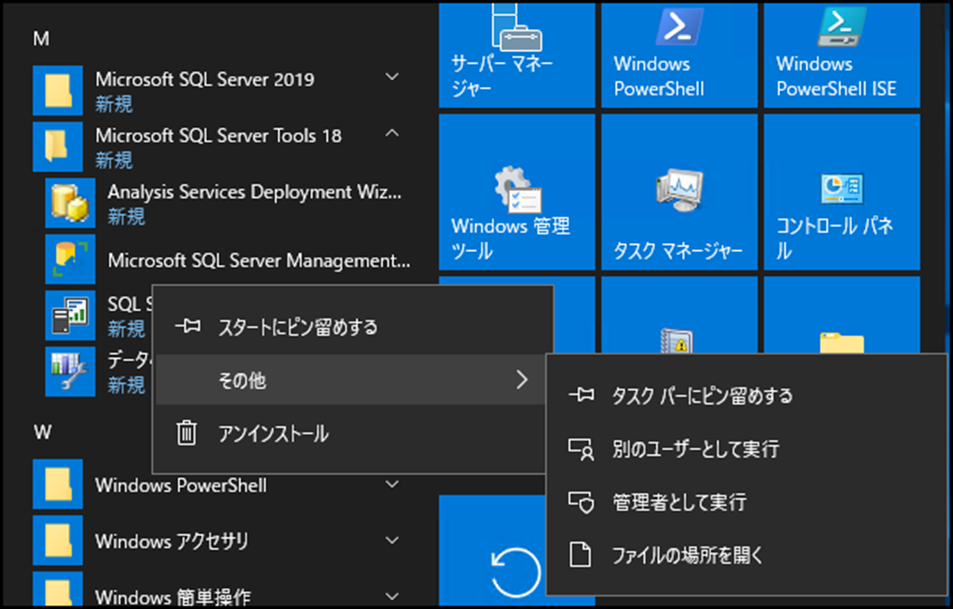Image resolution: width=953 pixels, height=609 pixels.
Task: Click the SQL Server Profiler chart icon
Action: coord(70,315)
